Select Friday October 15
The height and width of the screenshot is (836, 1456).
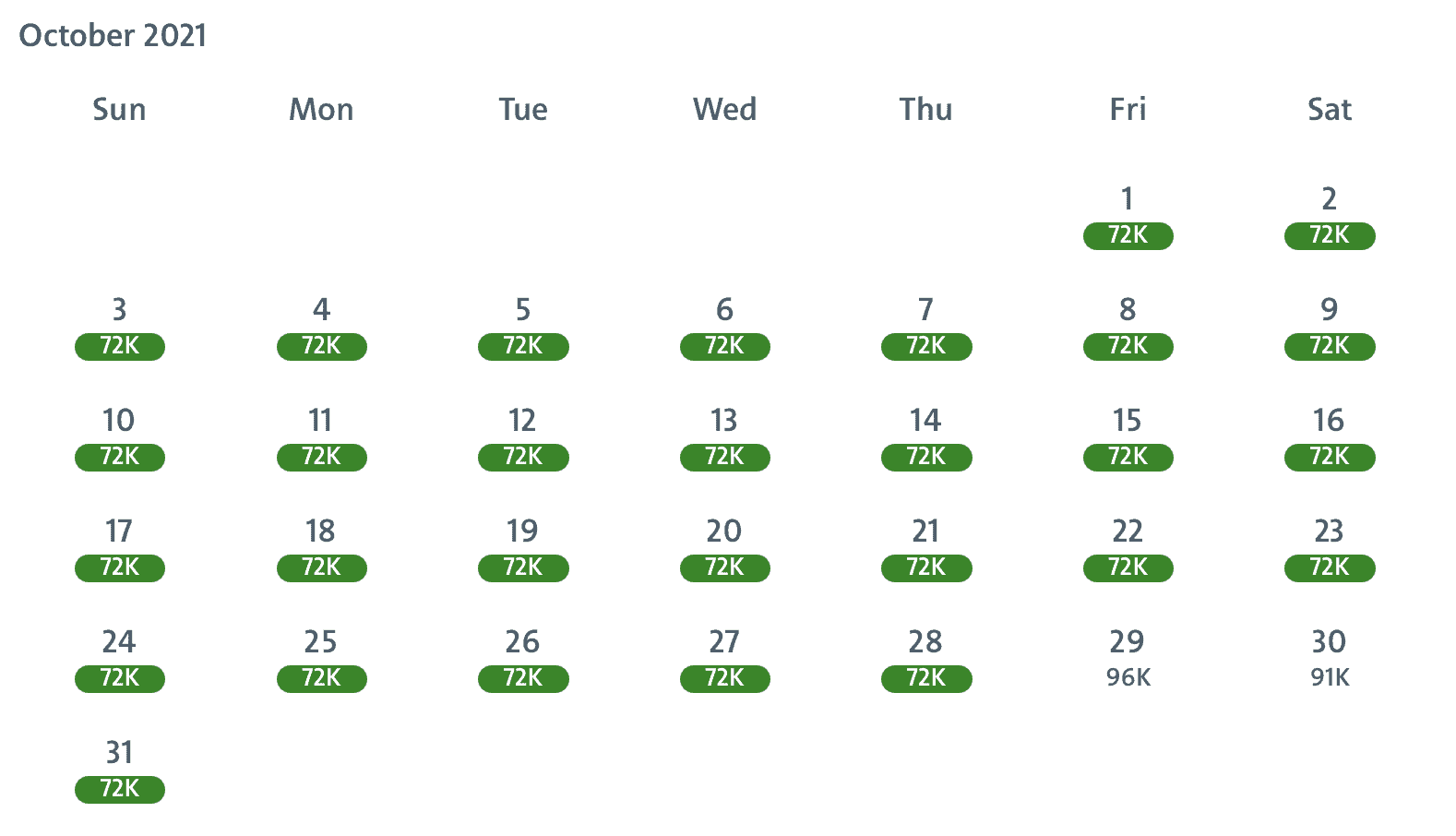coord(1128,439)
